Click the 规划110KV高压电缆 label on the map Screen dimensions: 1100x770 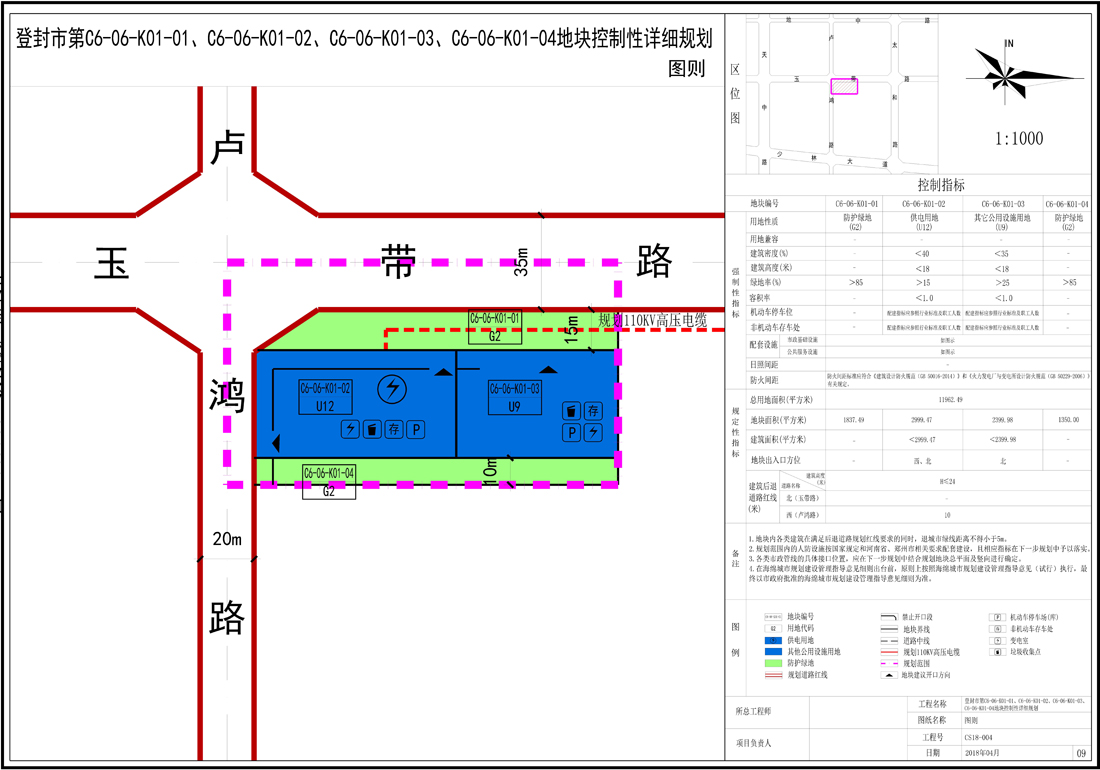652,321
